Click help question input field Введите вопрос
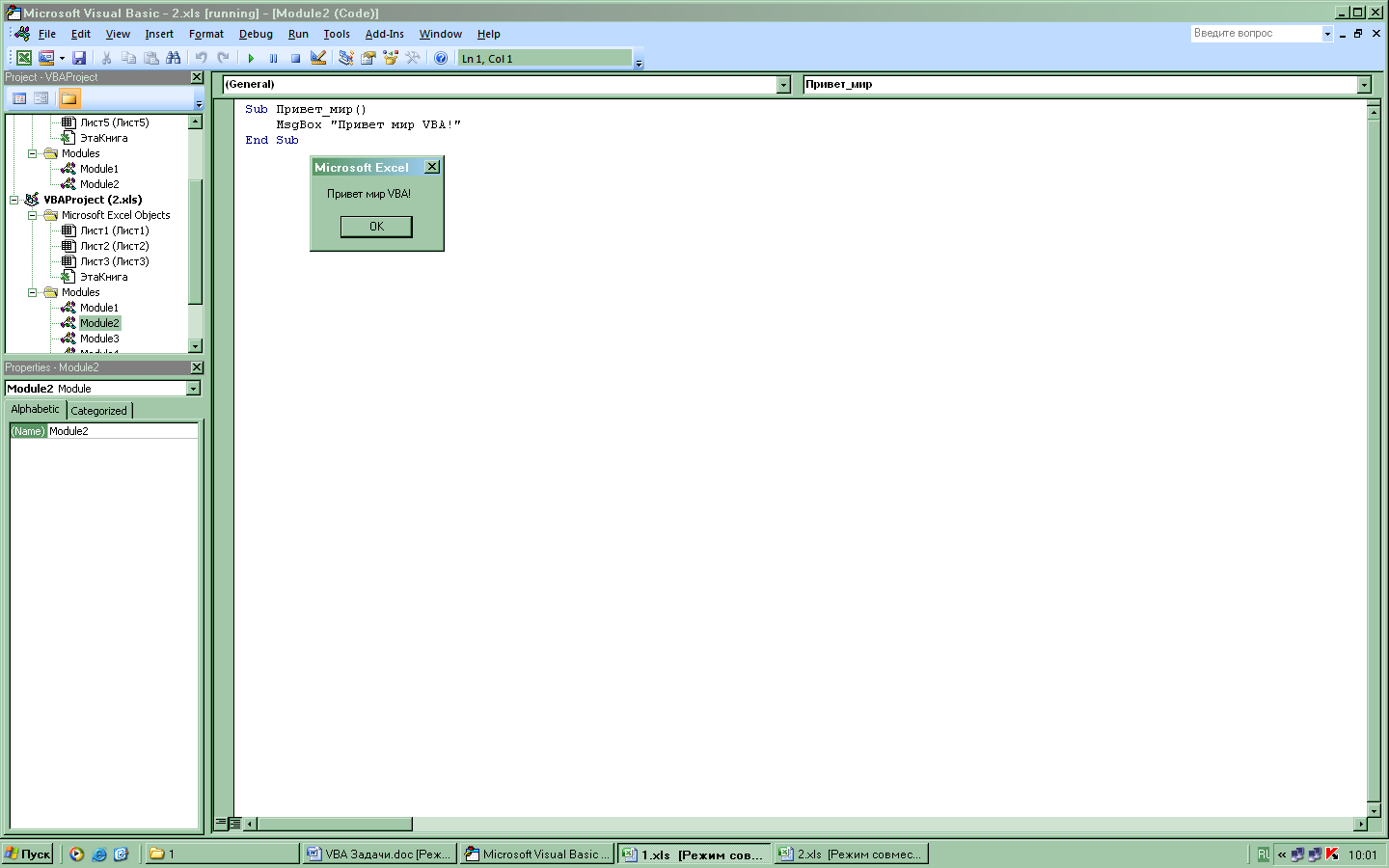The height and width of the screenshot is (868, 1389). point(1255,33)
